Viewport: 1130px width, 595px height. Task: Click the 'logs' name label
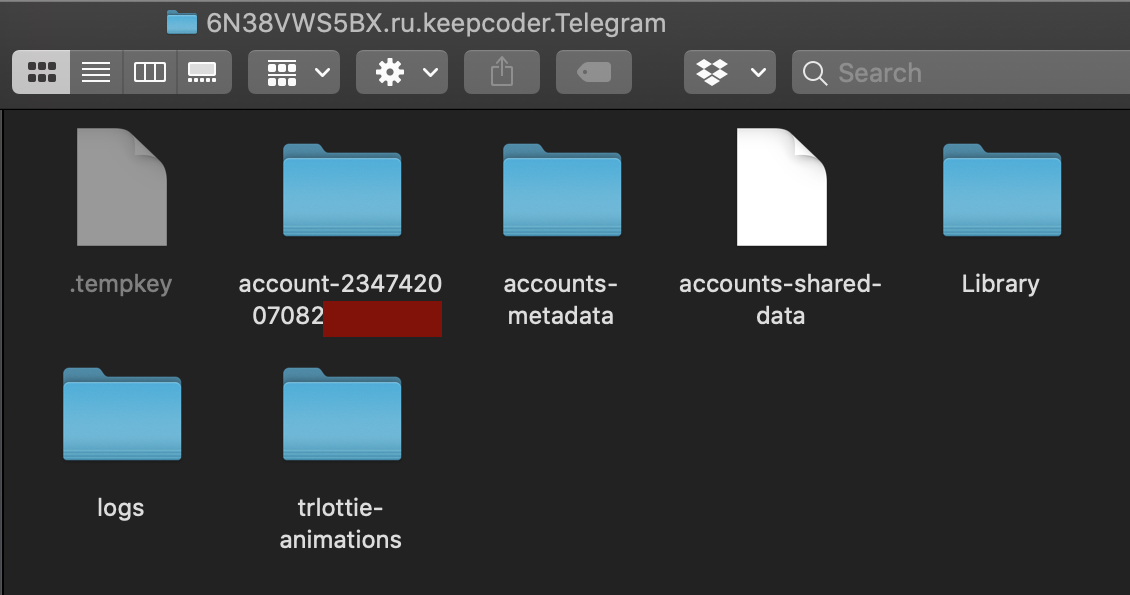(x=120, y=509)
